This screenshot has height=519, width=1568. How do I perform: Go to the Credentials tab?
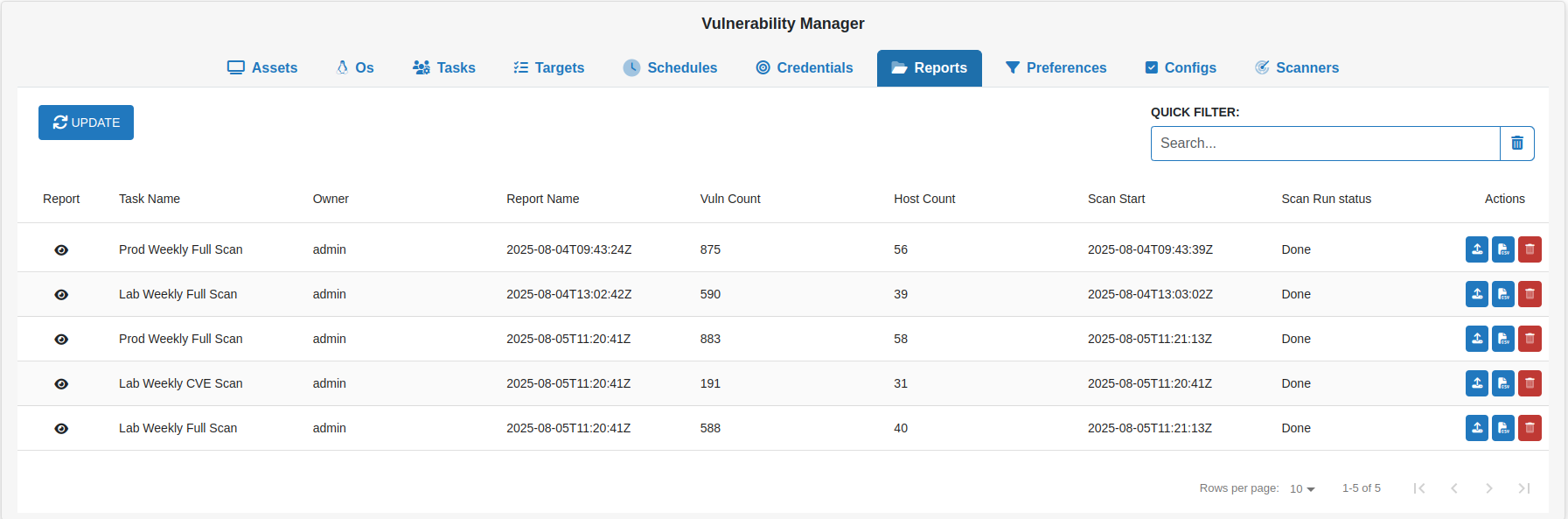(805, 68)
